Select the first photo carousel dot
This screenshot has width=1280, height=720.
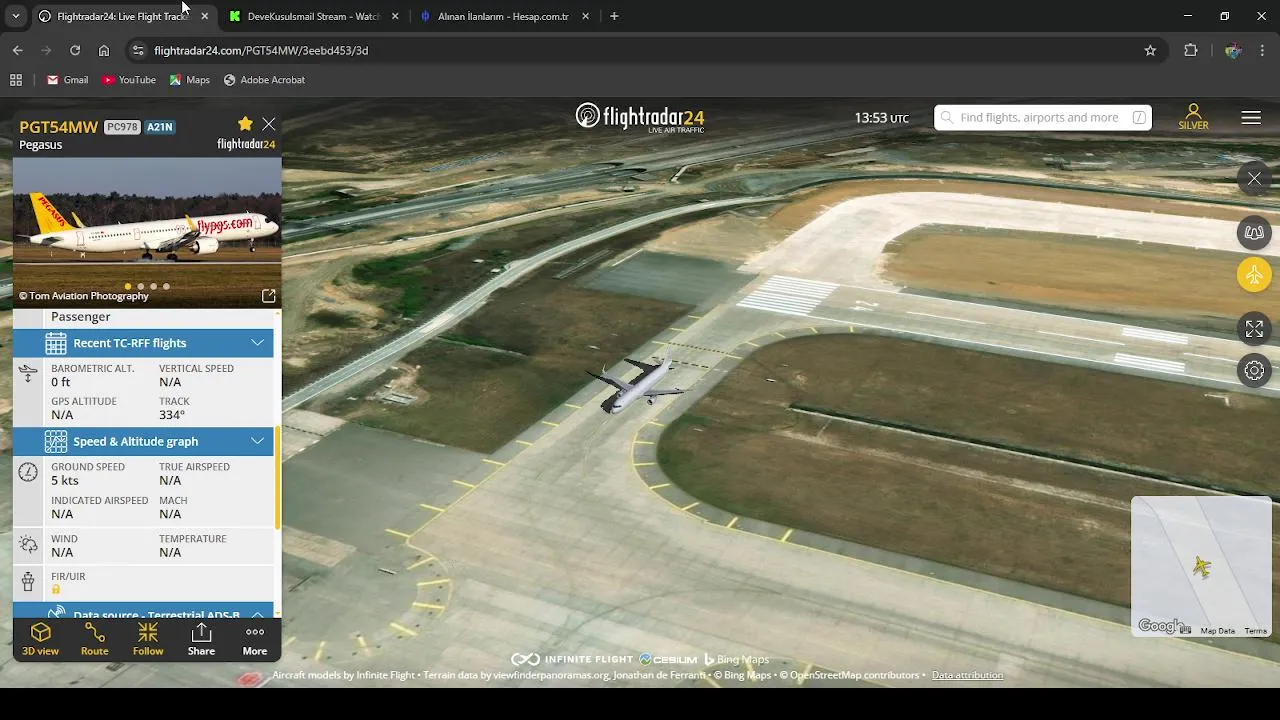tap(127, 287)
